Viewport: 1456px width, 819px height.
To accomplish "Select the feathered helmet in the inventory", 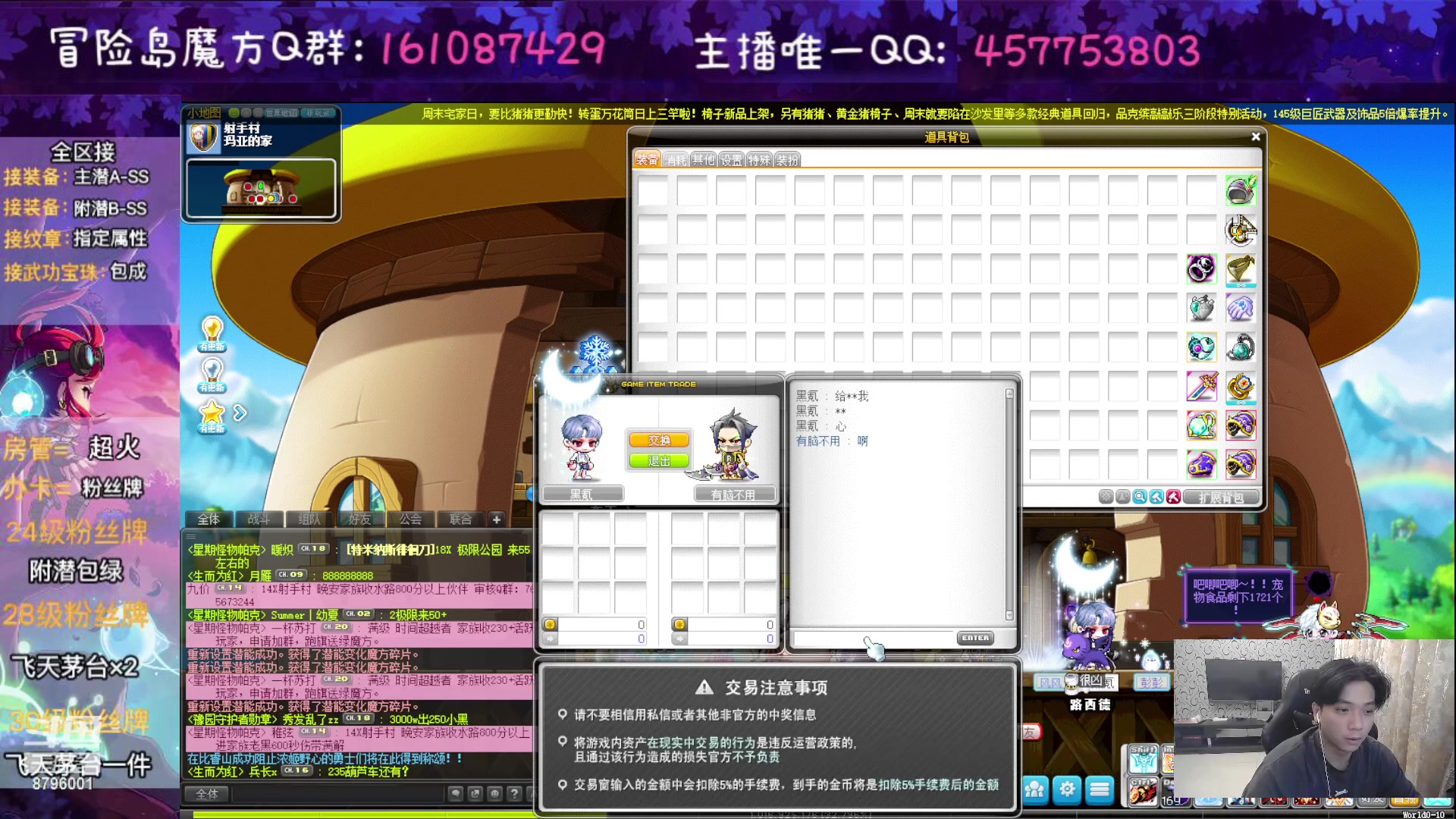I will (x=1241, y=190).
